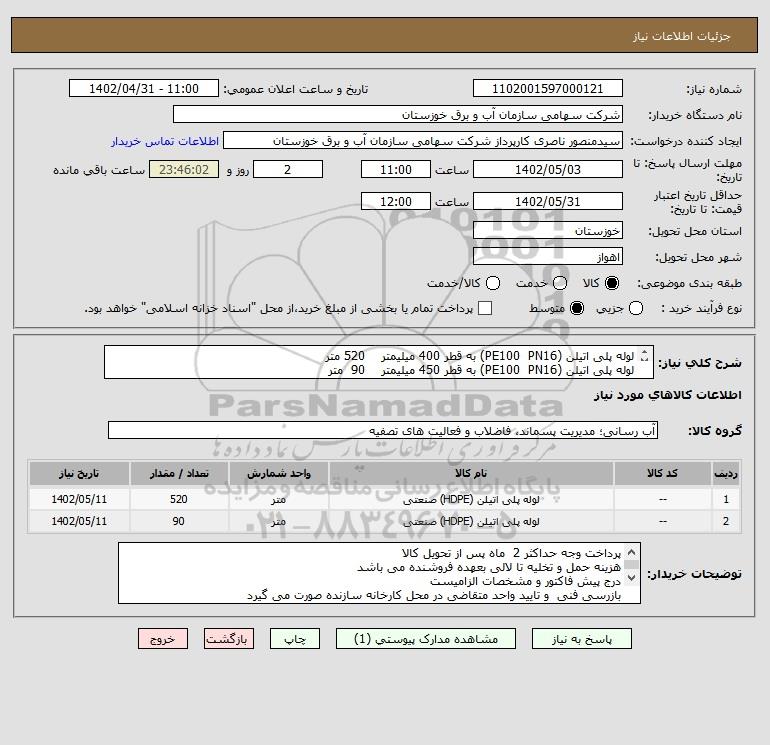This screenshot has width=770, height=745.
Task: Click the announcement date field 1402/04/31 - 11:00
Action: pyautogui.click(x=144, y=89)
